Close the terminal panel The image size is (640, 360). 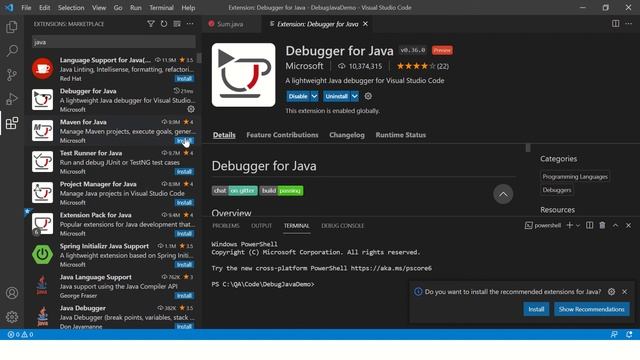click(x=629, y=225)
